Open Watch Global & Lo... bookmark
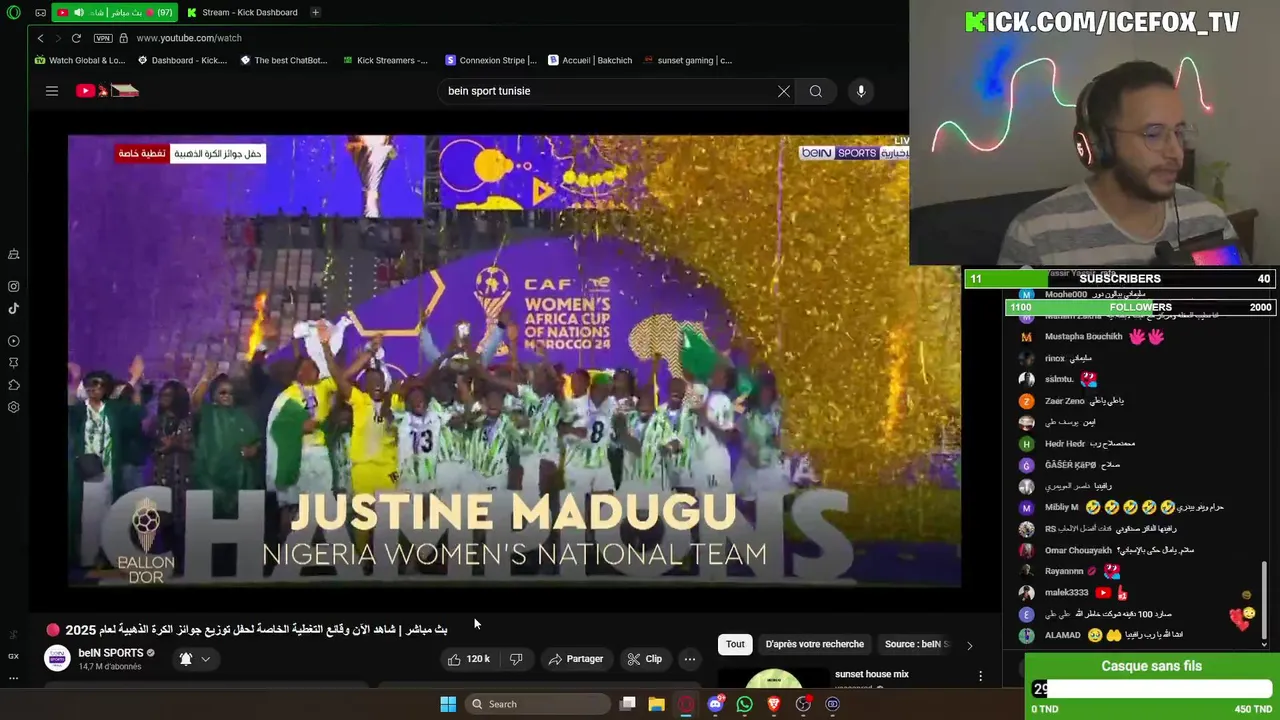This screenshot has width=1280, height=720. [x=80, y=60]
